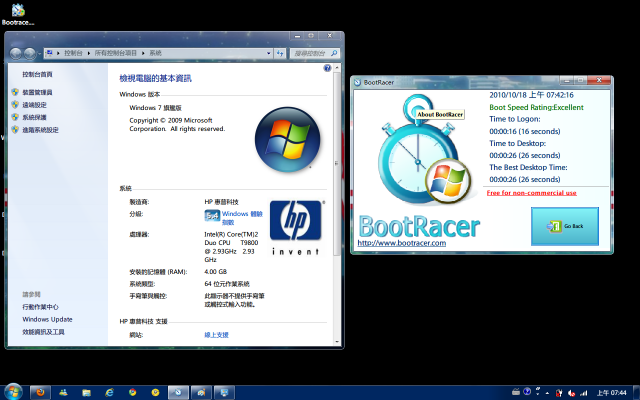Open the yellow round taskbar icon
This screenshot has width=640, height=400.
pos(155,393)
